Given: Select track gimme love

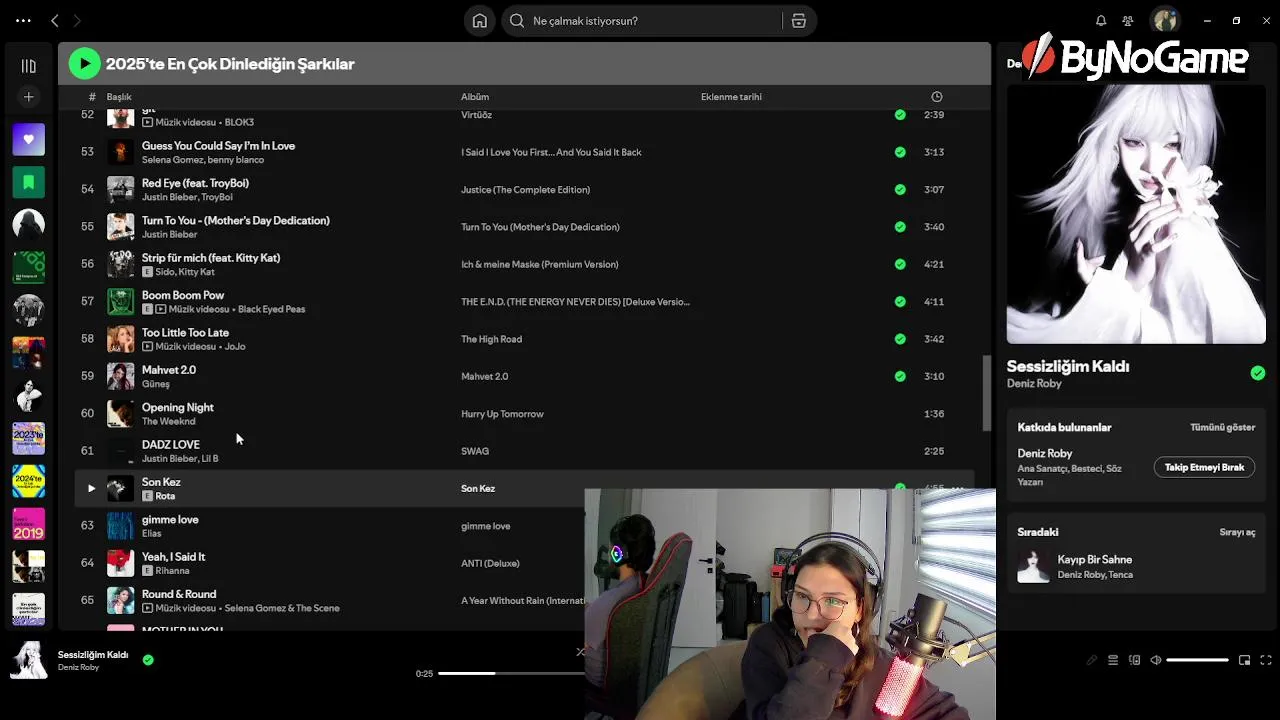Looking at the screenshot, I should click(x=170, y=520).
